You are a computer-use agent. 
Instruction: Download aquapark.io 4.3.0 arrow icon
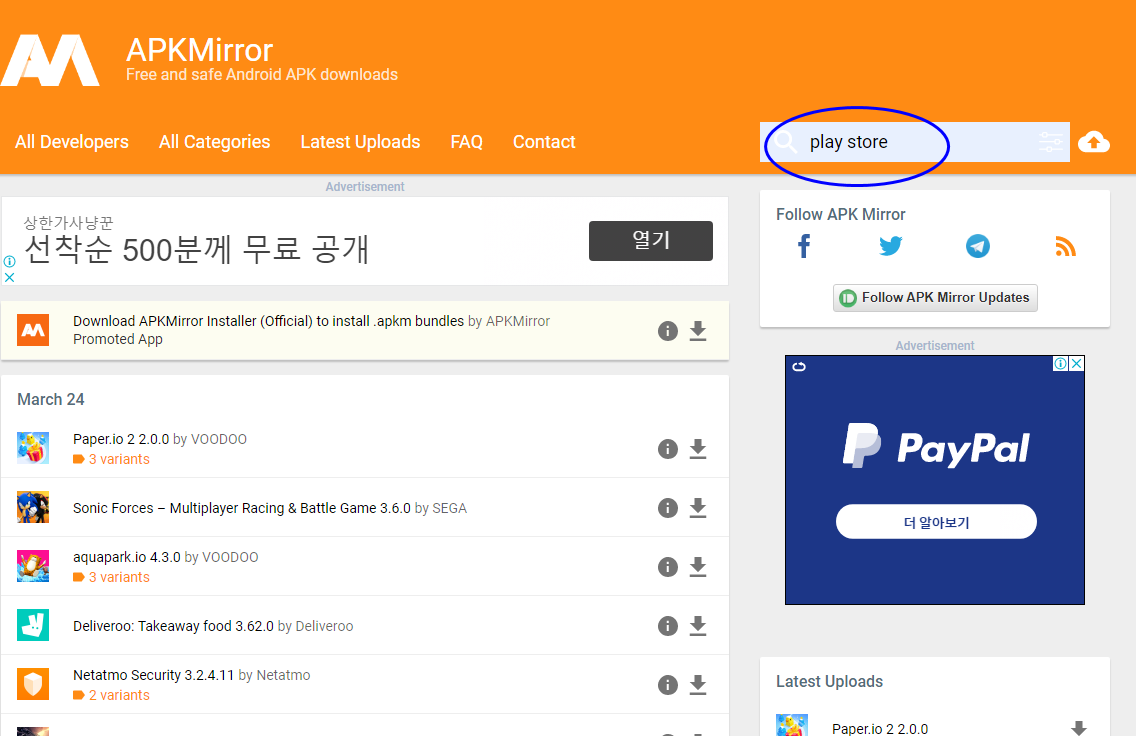pos(698,566)
